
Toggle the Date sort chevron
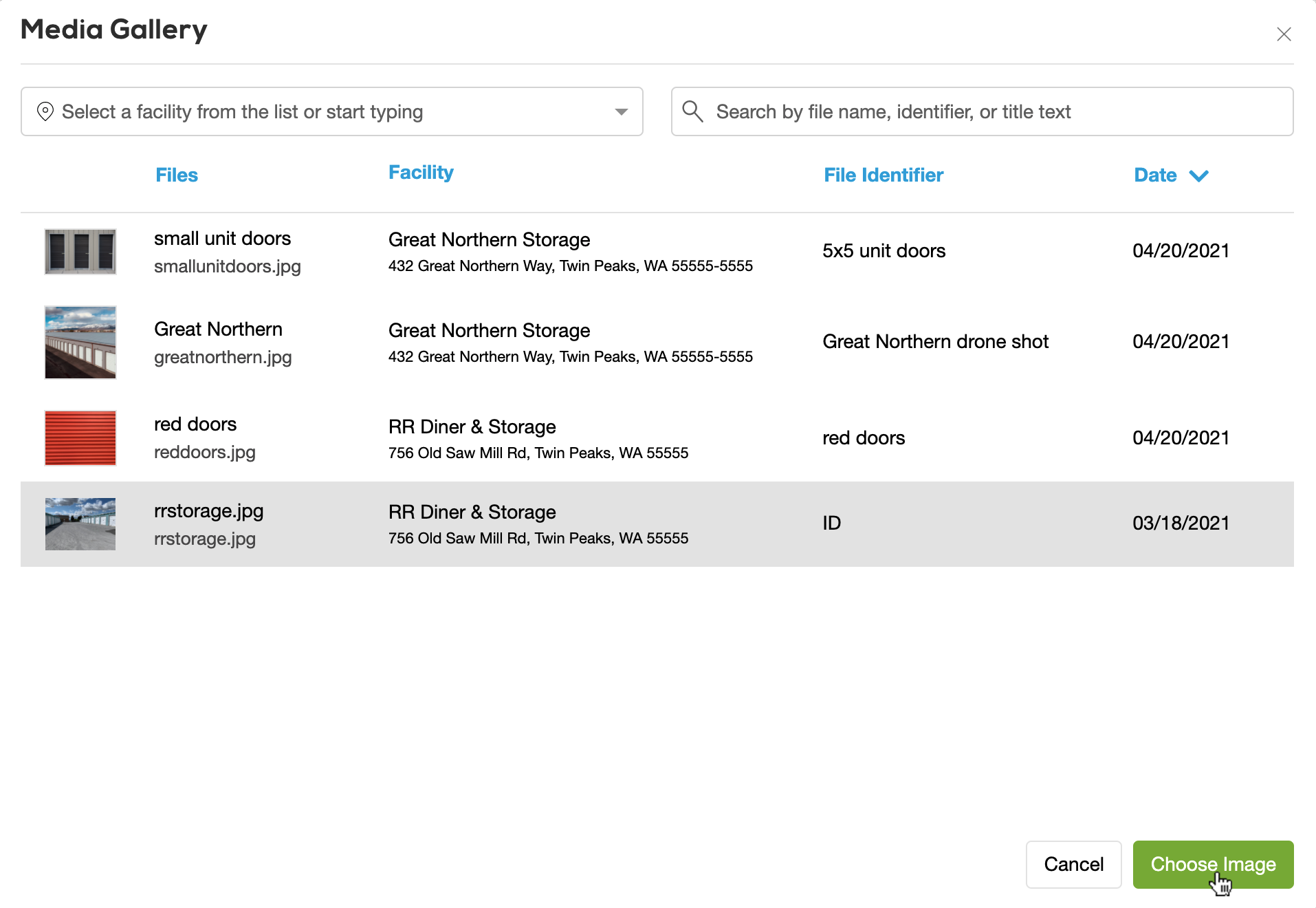1198,176
